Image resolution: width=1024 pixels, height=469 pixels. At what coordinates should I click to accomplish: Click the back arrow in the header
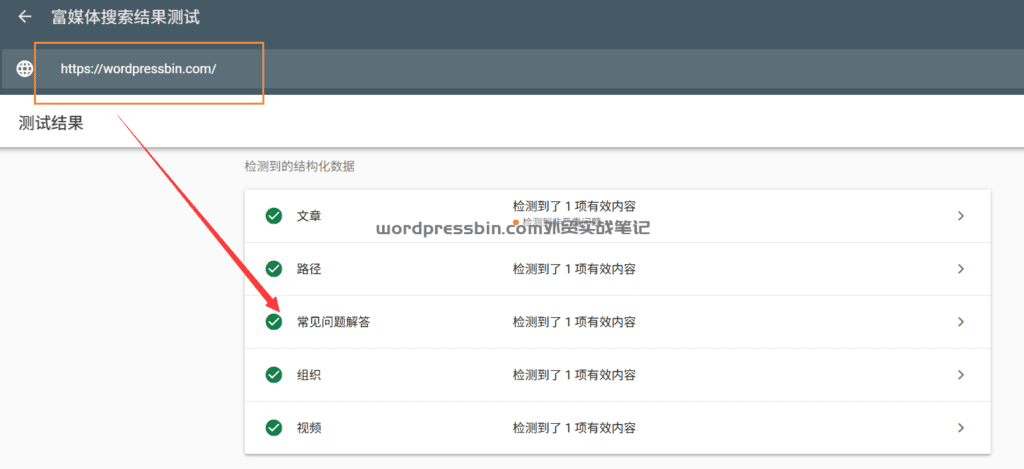pyautogui.click(x=25, y=17)
